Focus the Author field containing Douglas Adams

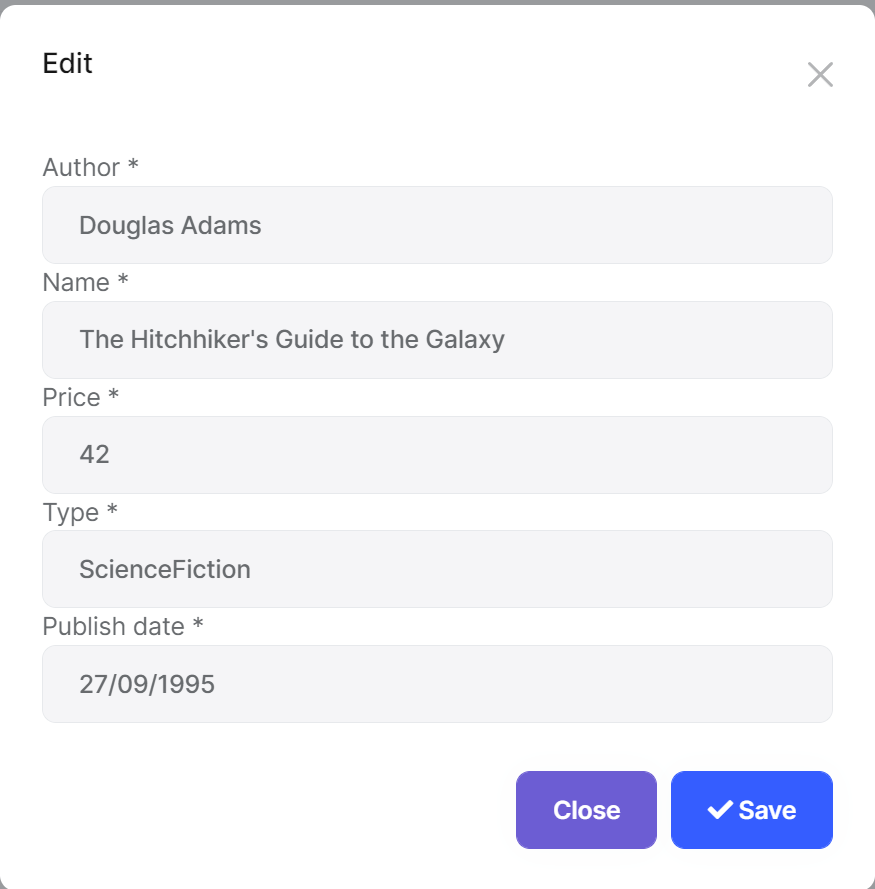point(437,225)
